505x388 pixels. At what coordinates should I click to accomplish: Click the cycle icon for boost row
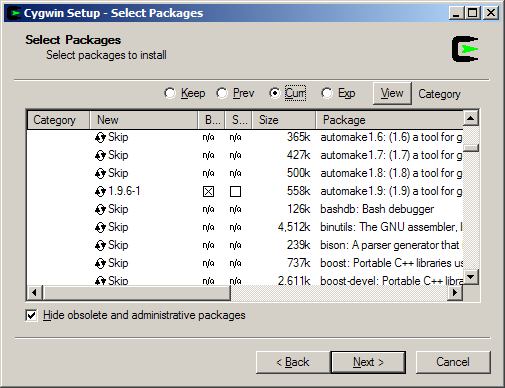point(100,263)
